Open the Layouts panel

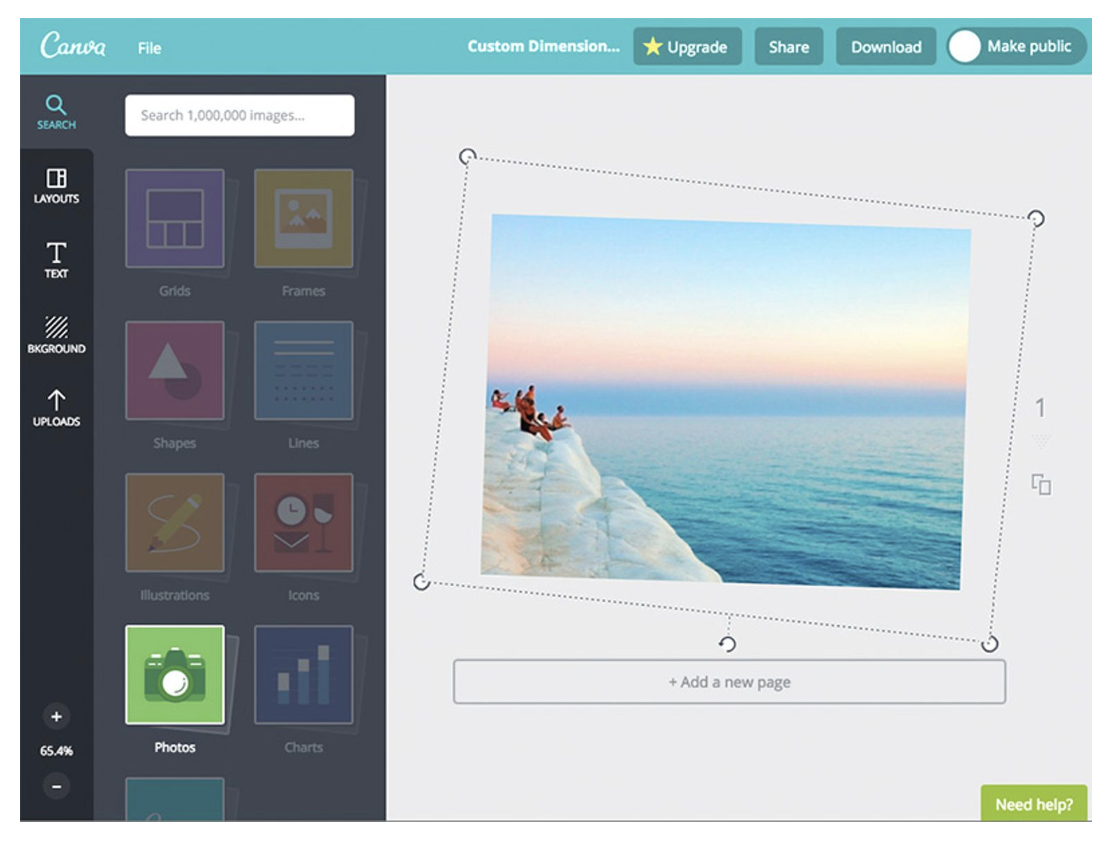[x=57, y=185]
